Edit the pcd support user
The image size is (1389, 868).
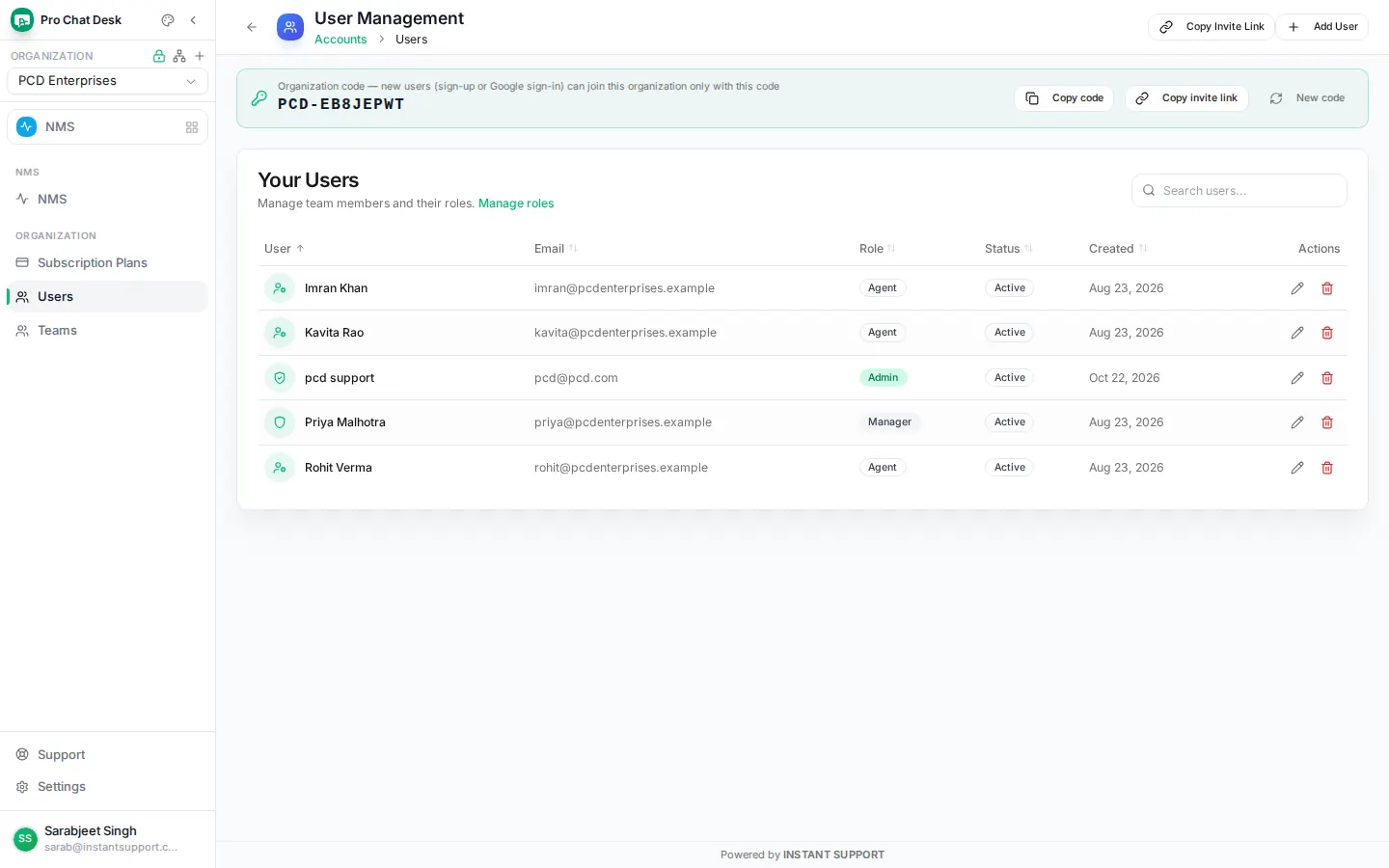pos(1297,378)
